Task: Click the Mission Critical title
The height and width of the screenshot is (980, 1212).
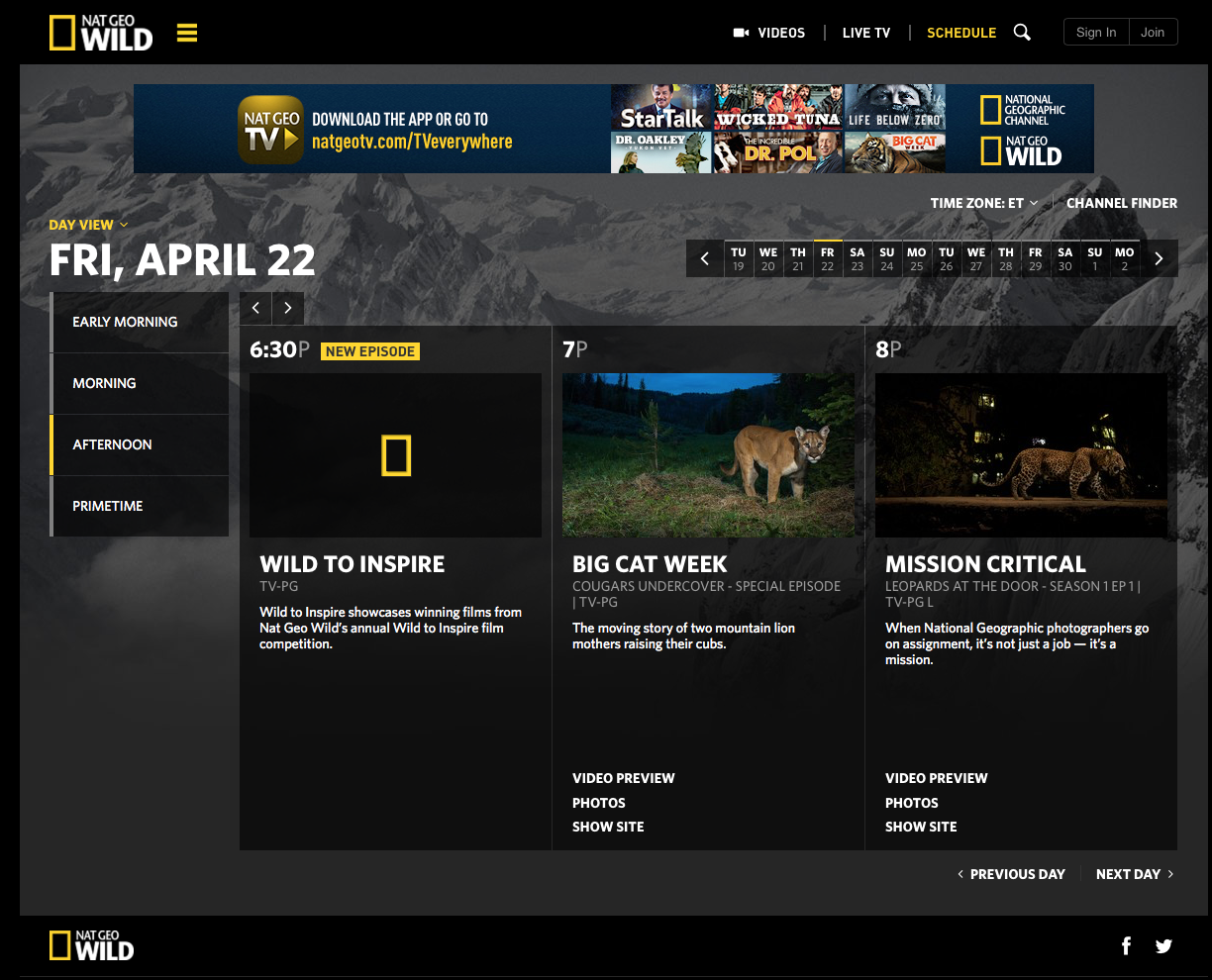Action: click(985, 564)
